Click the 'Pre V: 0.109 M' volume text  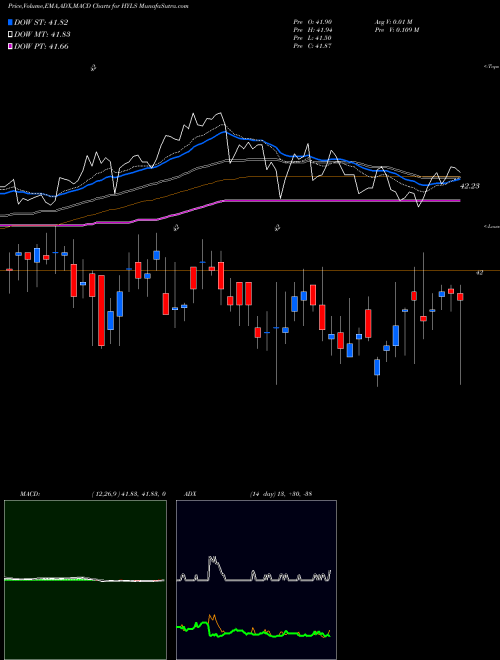[x=396, y=30]
